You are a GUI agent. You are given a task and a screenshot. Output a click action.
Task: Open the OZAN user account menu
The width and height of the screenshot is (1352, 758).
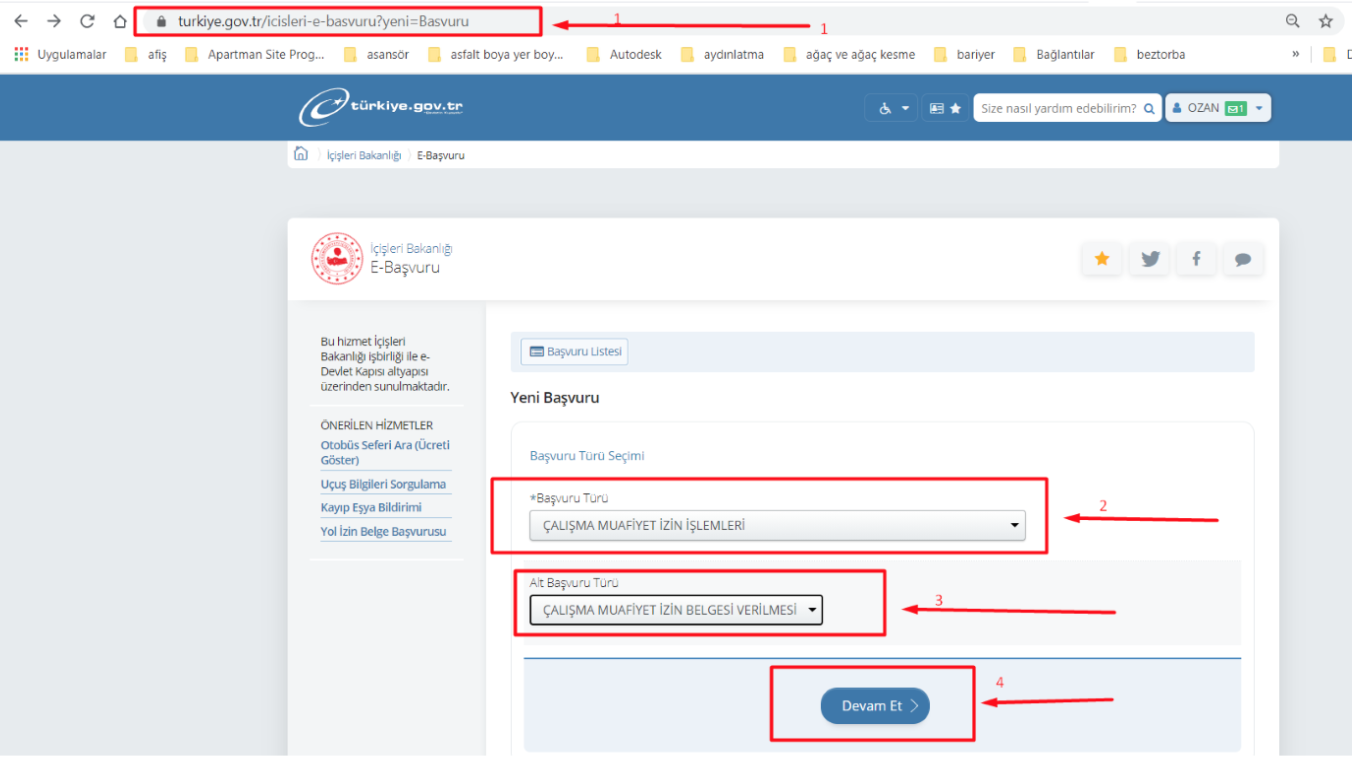[1217, 108]
